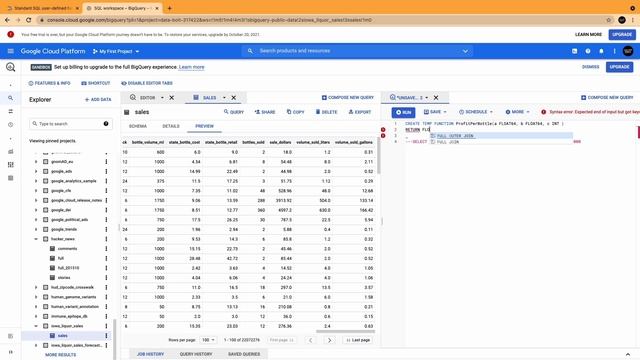The width and height of the screenshot is (640, 360).
Task: Open the SQL workspace search icon in sidebar
Action: click(x=11, y=98)
